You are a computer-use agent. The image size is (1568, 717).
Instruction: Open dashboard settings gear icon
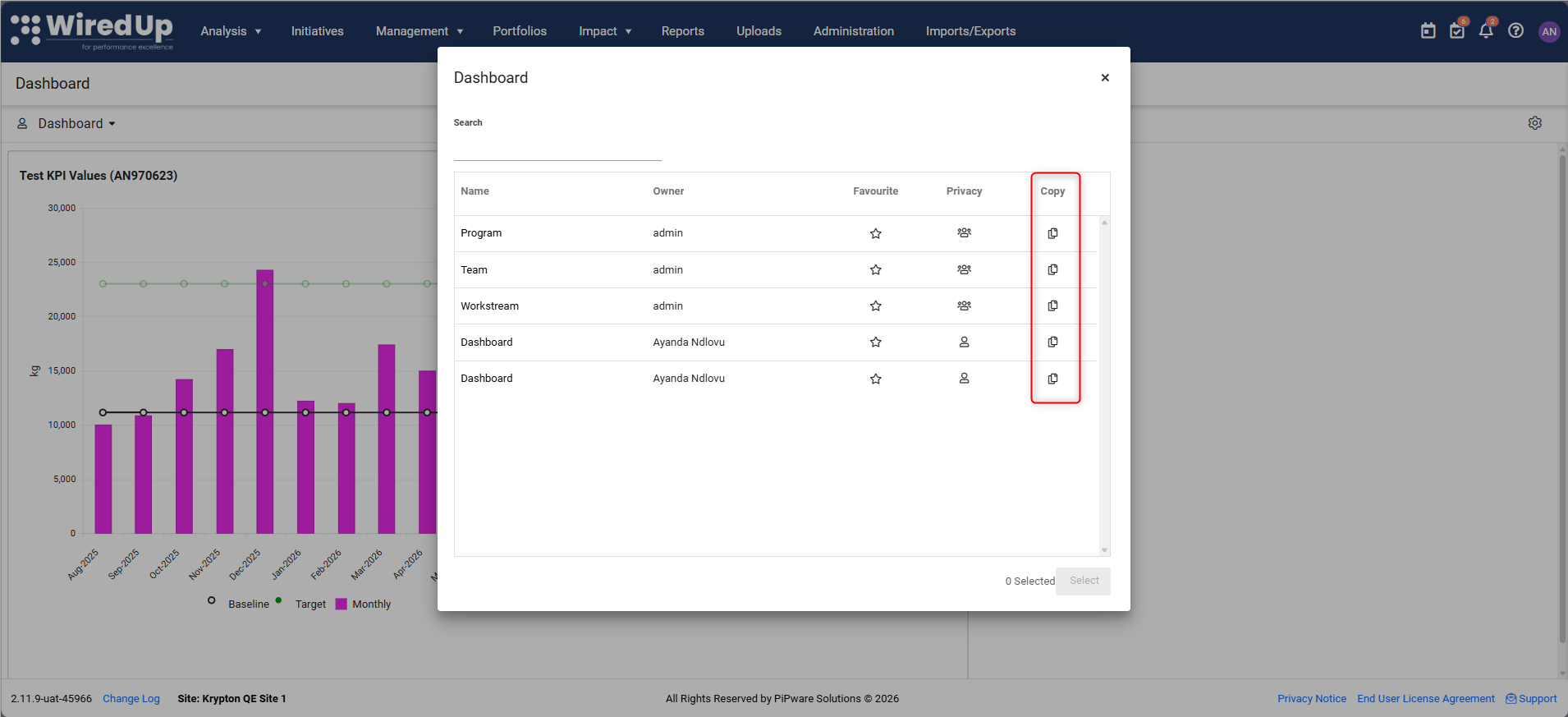click(x=1535, y=123)
